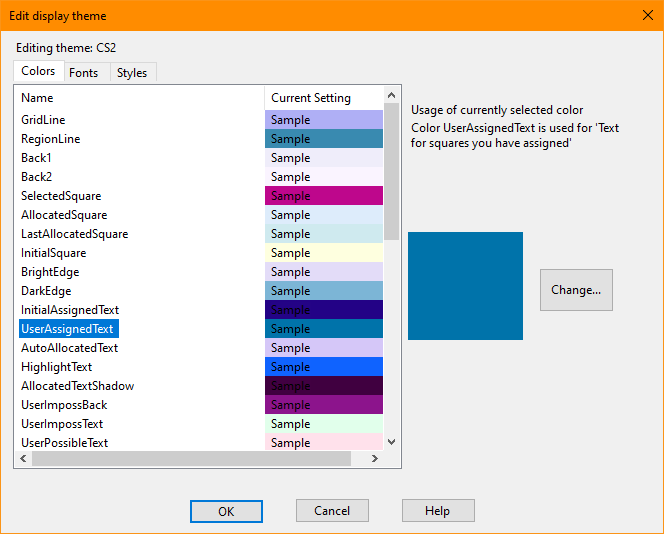Click the UserImpossBack purple sample swatch
664x534 pixels.
[324, 405]
